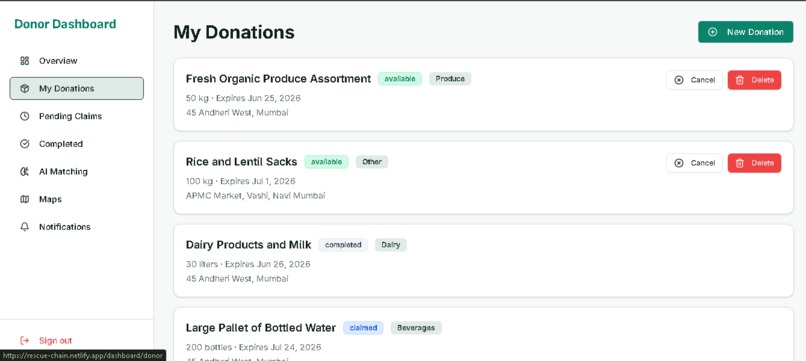Image resolution: width=806 pixels, height=361 pixels.
Task: Click the plus icon in New Donation
Action: (712, 32)
